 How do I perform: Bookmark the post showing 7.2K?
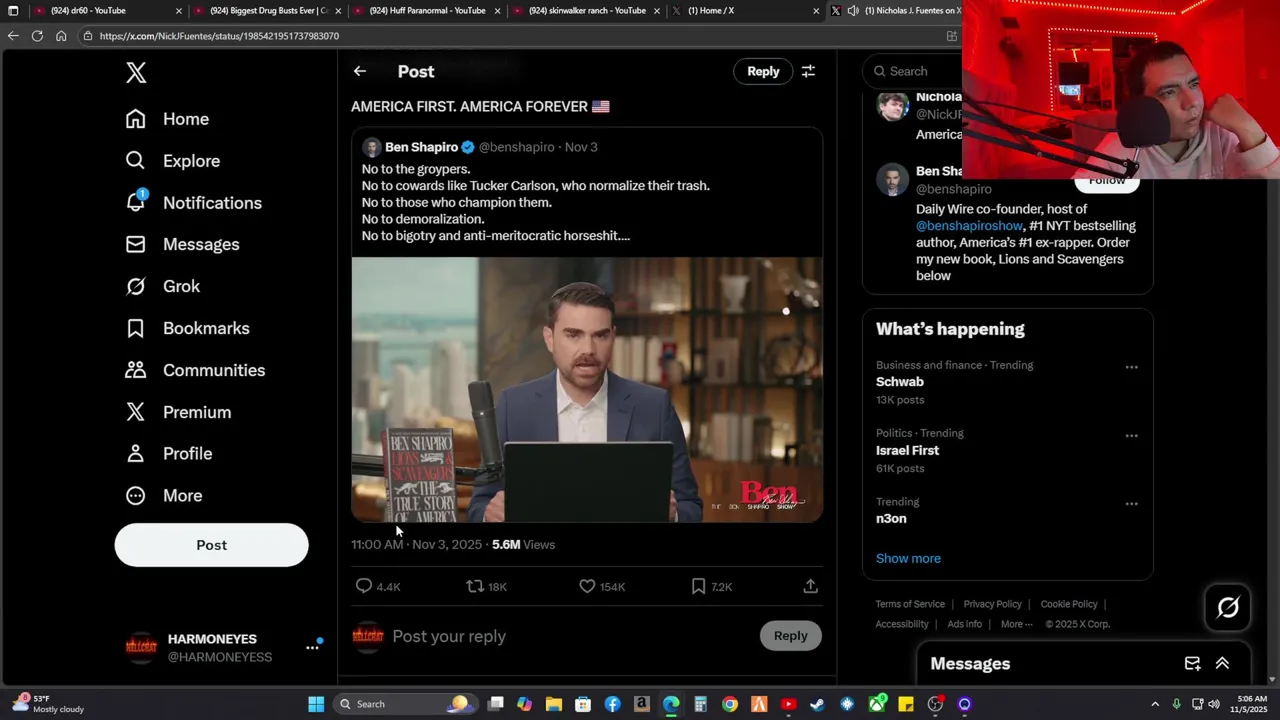(x=698, y=586)
